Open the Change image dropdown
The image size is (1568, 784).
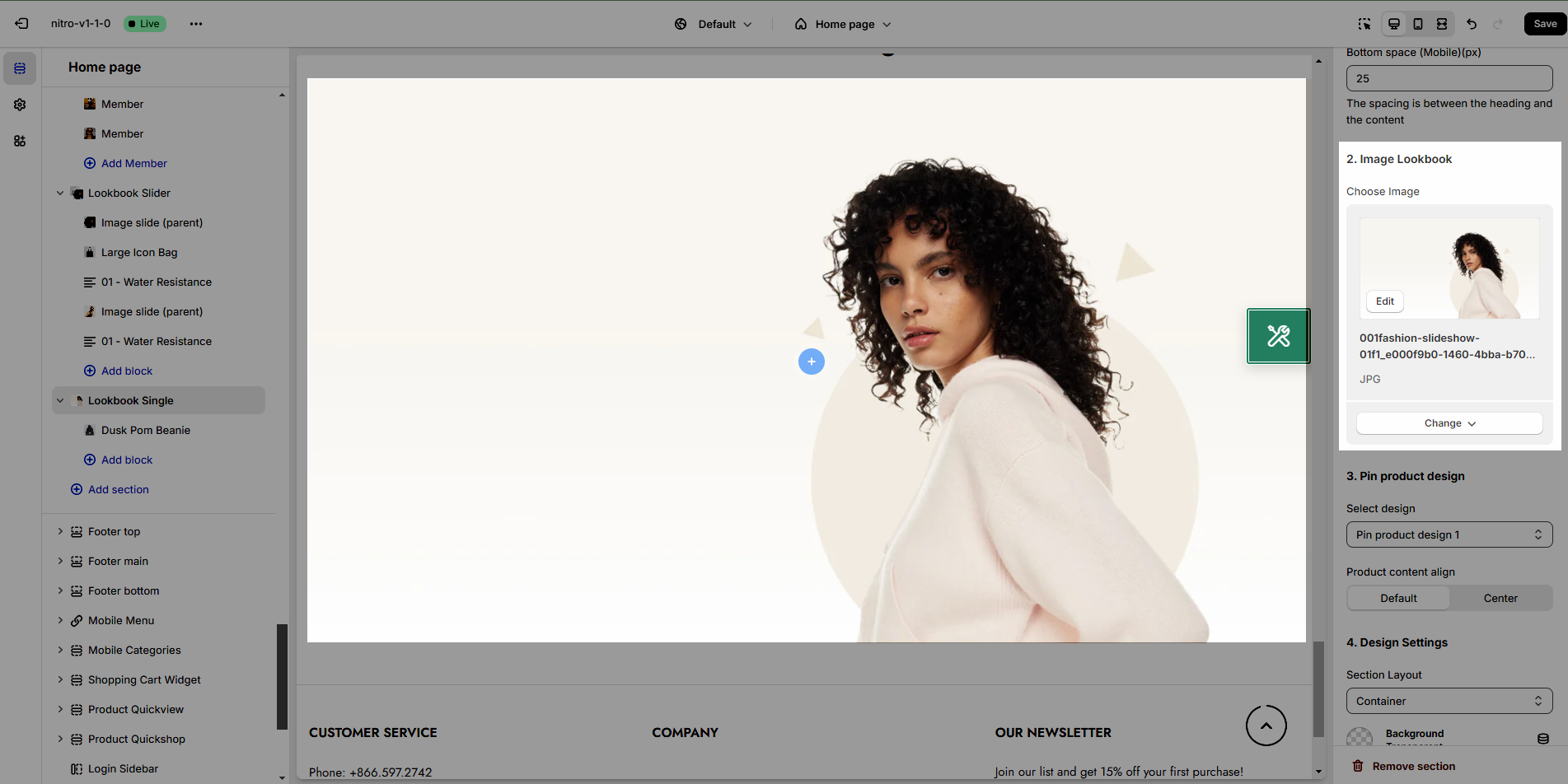pos(1449,423)
